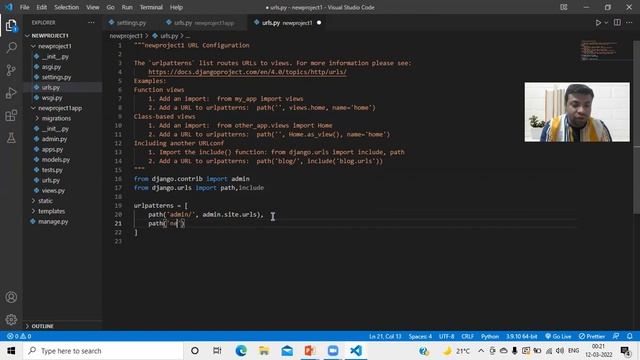Viewport: 640px width, 360px height.
Task: Open Explorer panel more actions ellipsis
Action: (91, 23)
